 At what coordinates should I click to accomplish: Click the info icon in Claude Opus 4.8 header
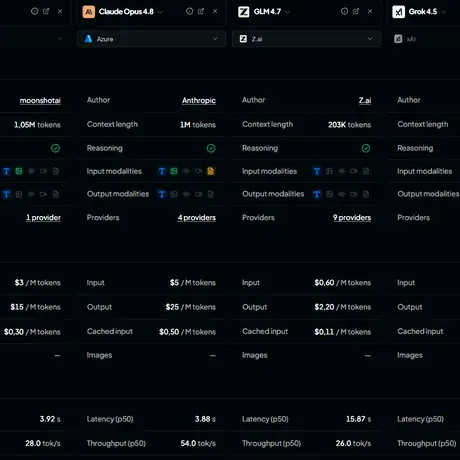189,11
